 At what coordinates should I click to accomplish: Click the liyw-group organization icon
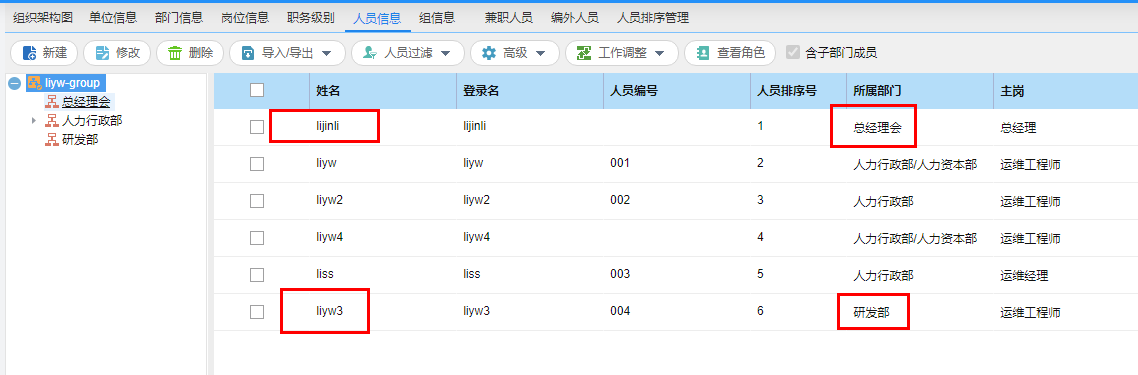(34, 83)
